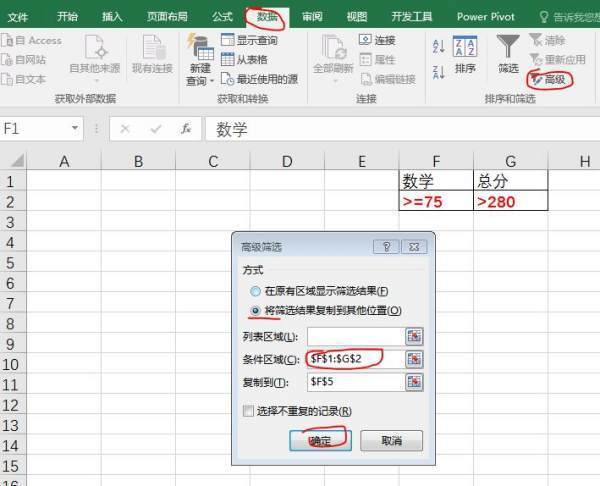
Task: Toggle the 筛选 filter funnel
Action: click(508, 54)
